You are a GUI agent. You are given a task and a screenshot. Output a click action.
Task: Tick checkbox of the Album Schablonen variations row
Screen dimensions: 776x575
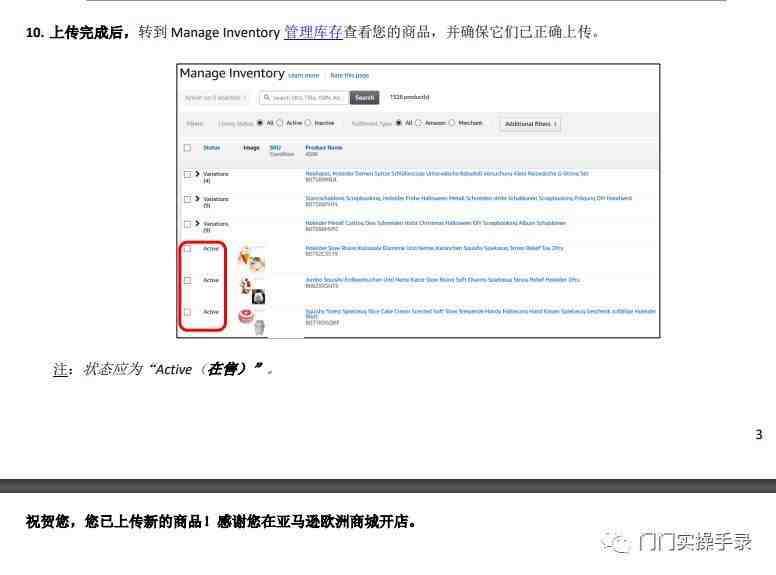187,224
